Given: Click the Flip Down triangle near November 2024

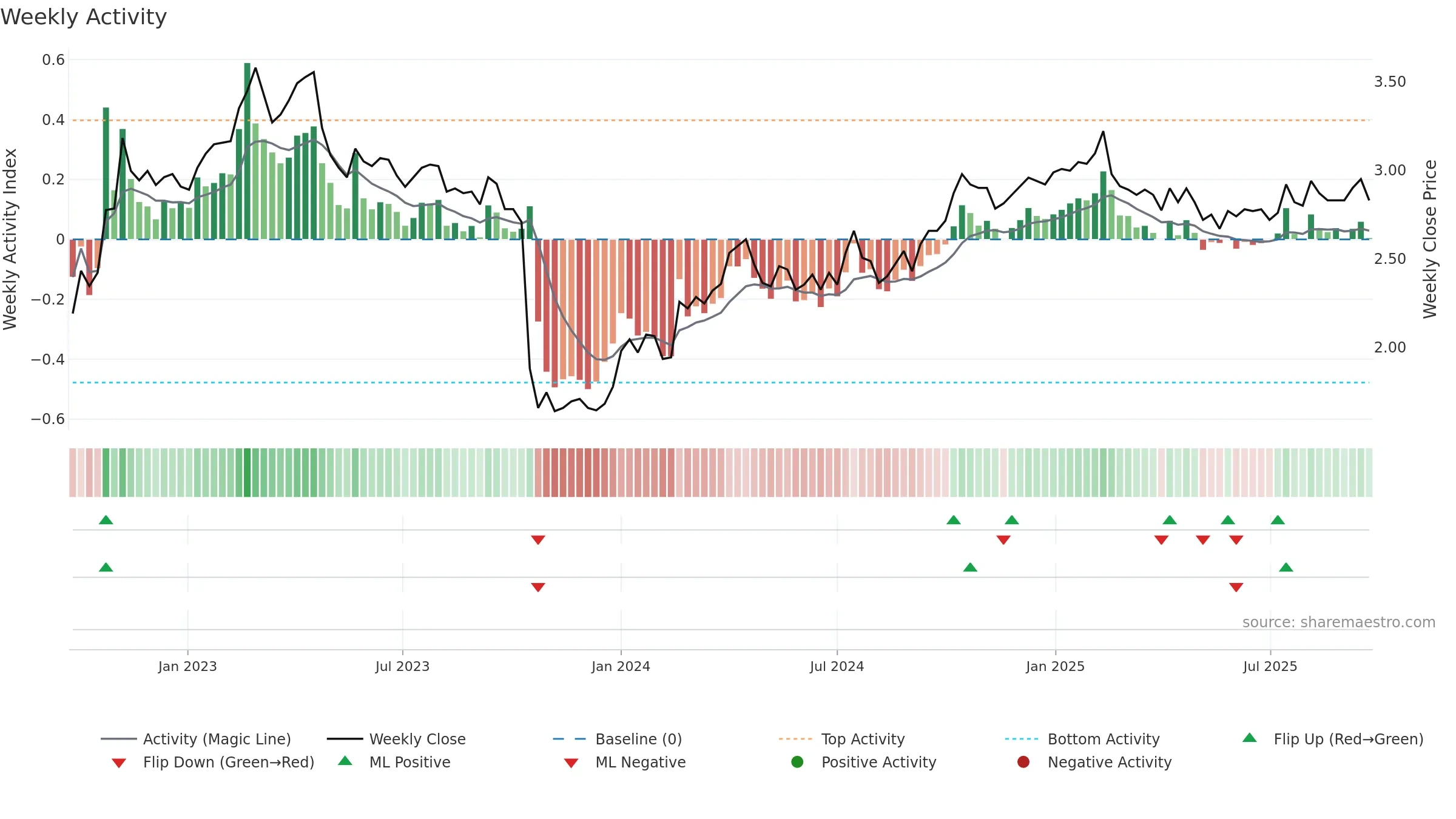Looking at the screenshot, I should pyautogui.click(x=1003, y=540).
